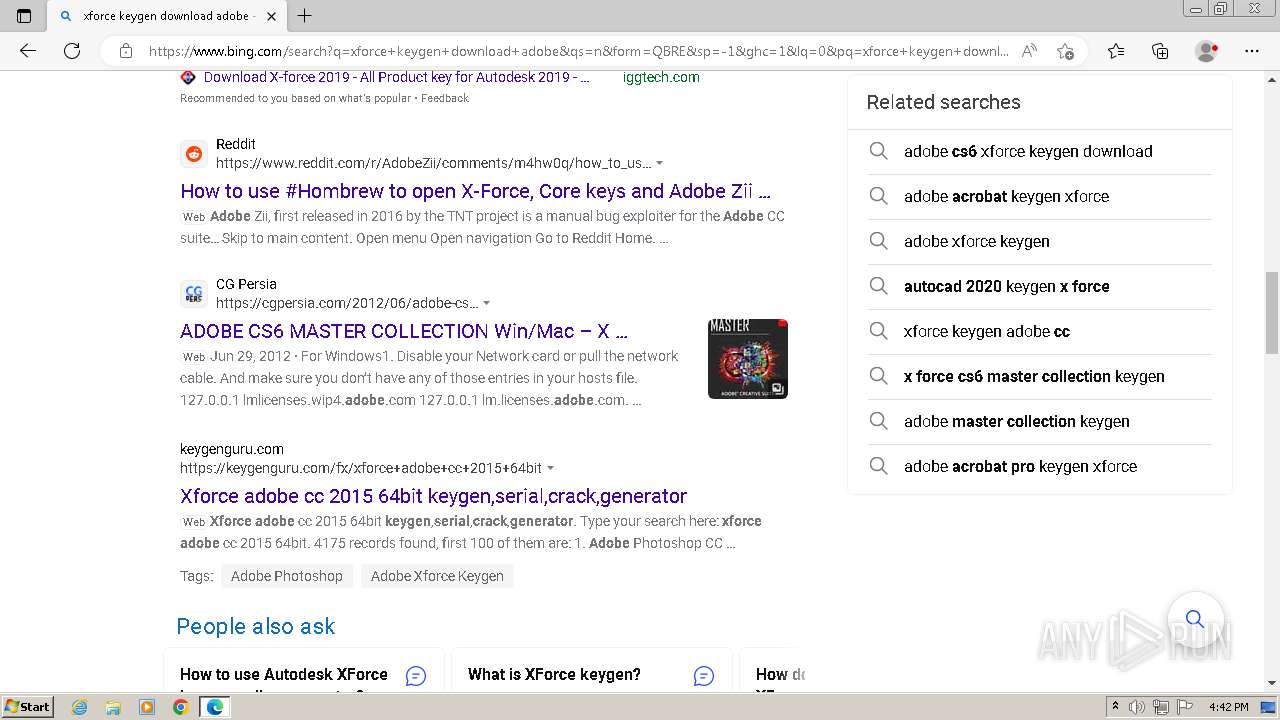Close the xforce keygen search tab

pyautogui.click(x=271, y=16)
